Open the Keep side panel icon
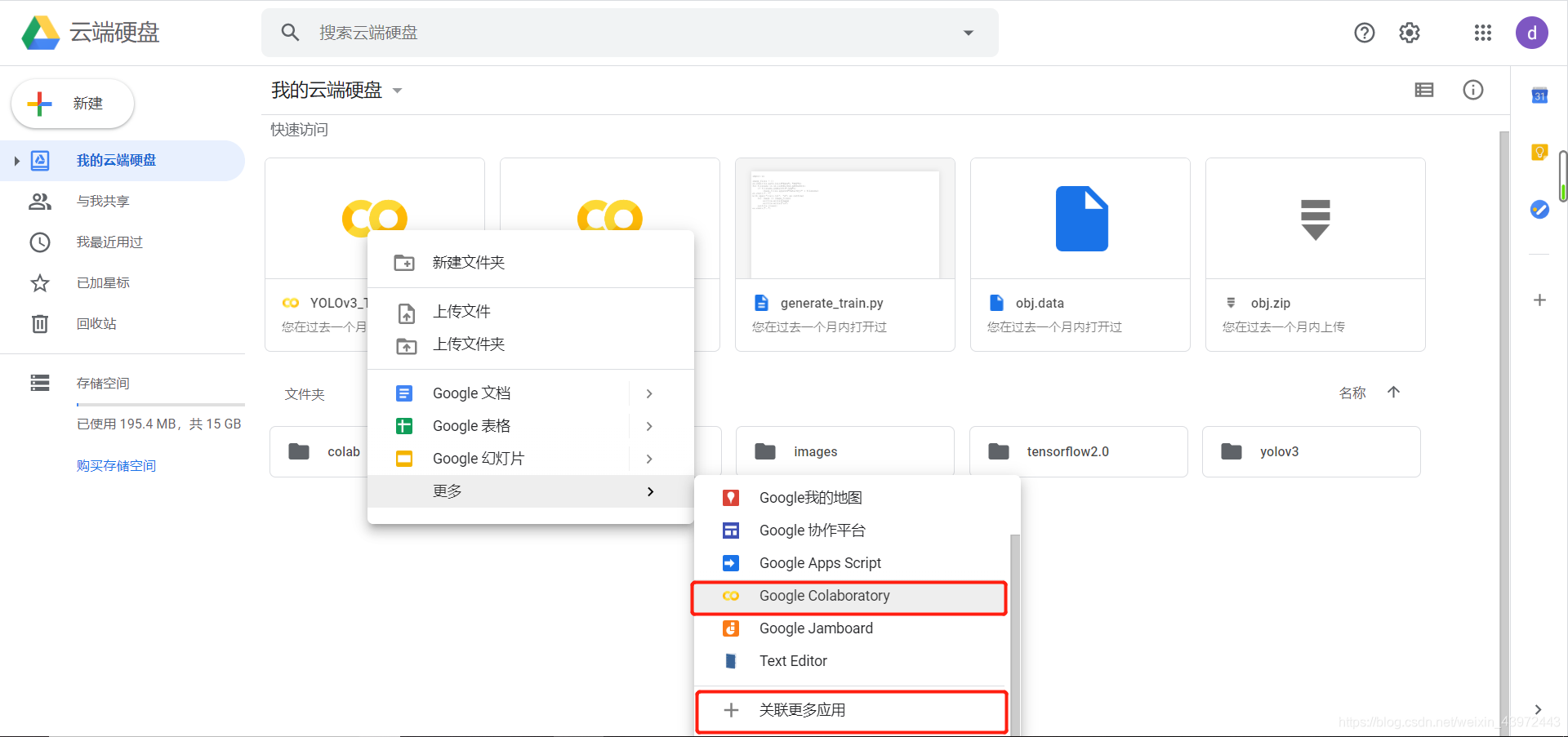1568x737 pixels. (x=1539, y=153)
